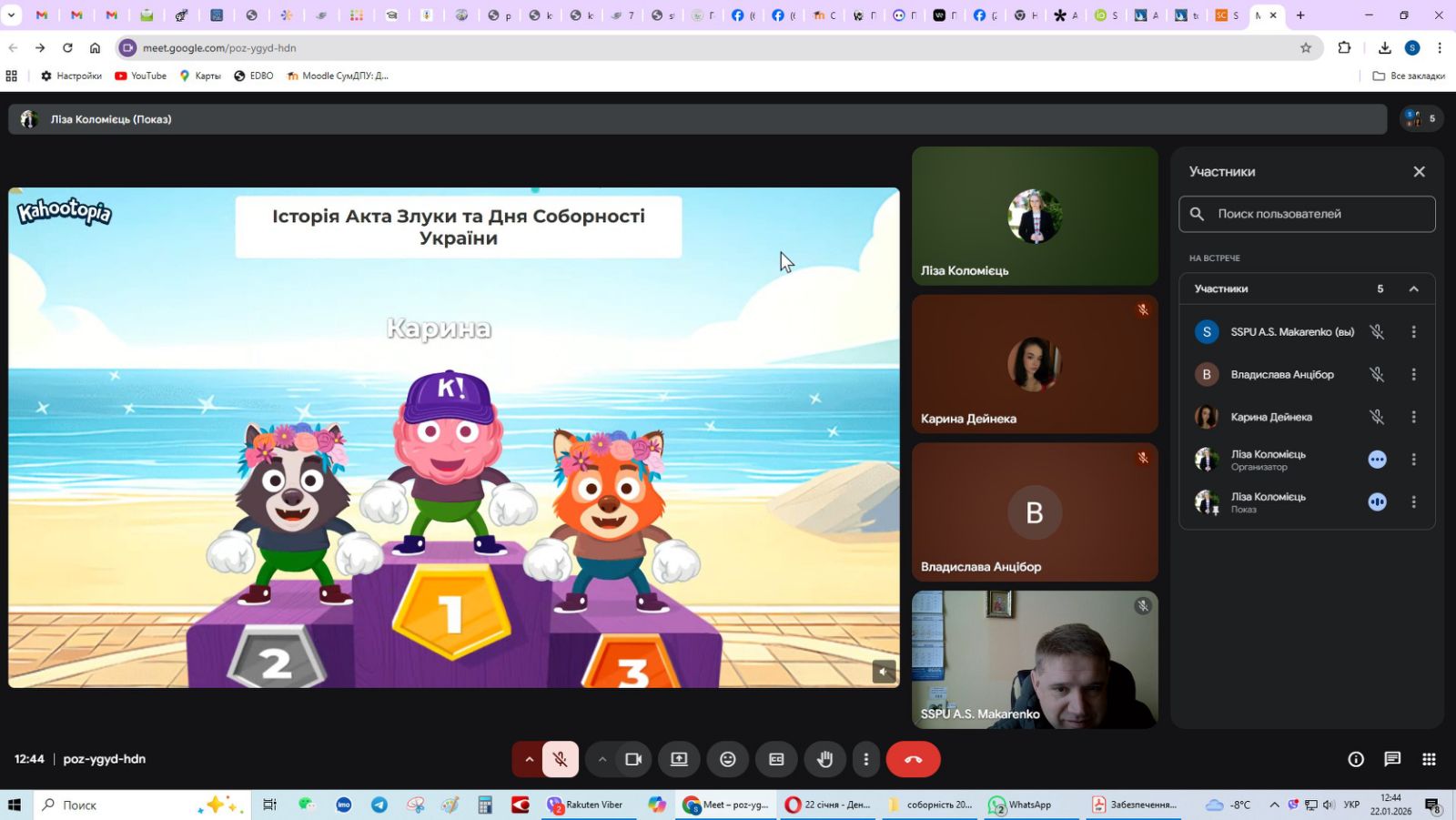
Task: Open the emoji reactions button
Action: pos(727,759)
